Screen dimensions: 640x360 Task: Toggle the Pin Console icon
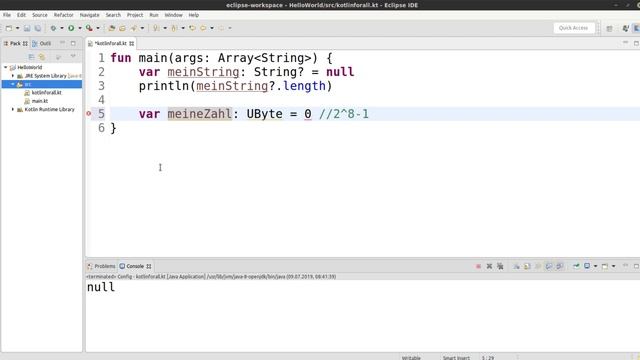pyautogui.click(x=576, y=267)
